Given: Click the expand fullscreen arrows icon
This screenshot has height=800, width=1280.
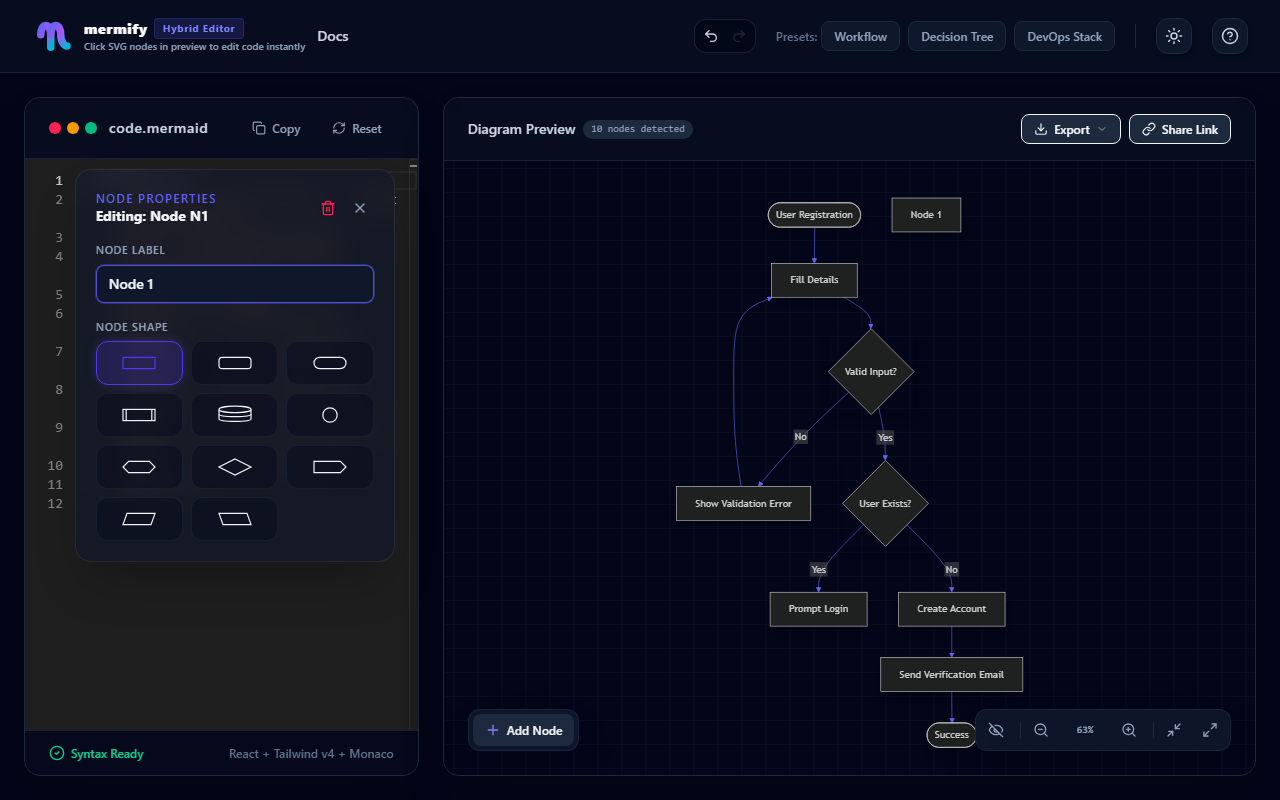Looking at the screenshot, I should pos(1210,730).
